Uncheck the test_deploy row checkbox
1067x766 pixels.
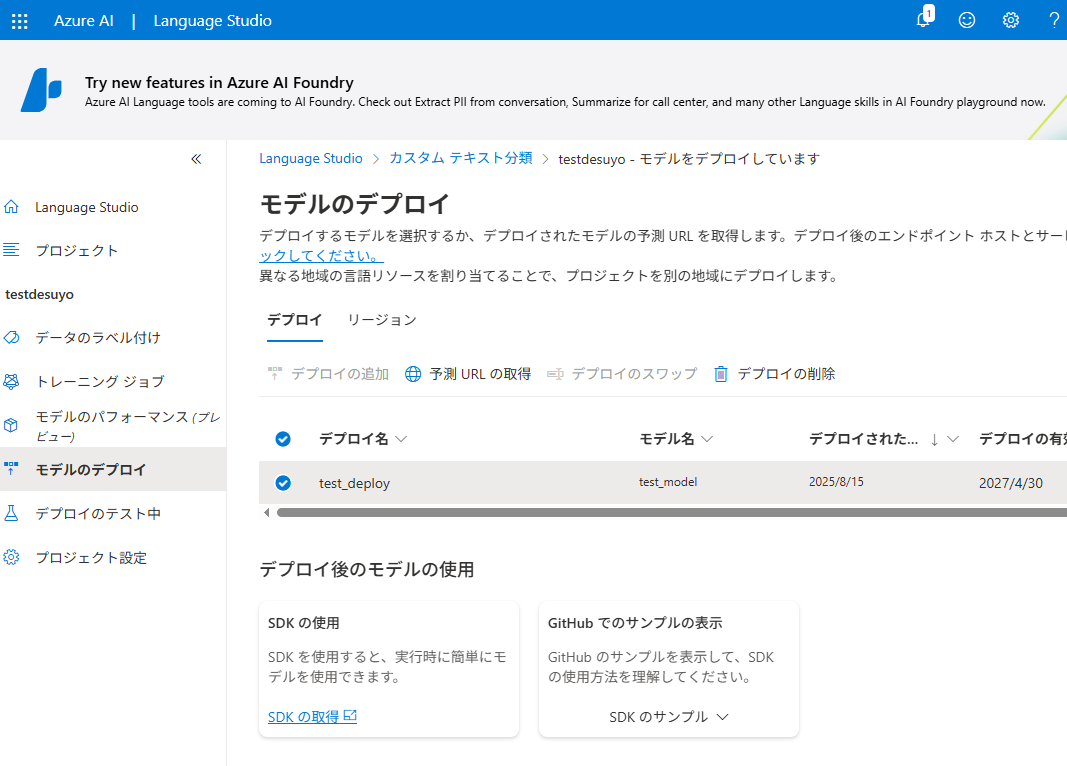point(283,483)
